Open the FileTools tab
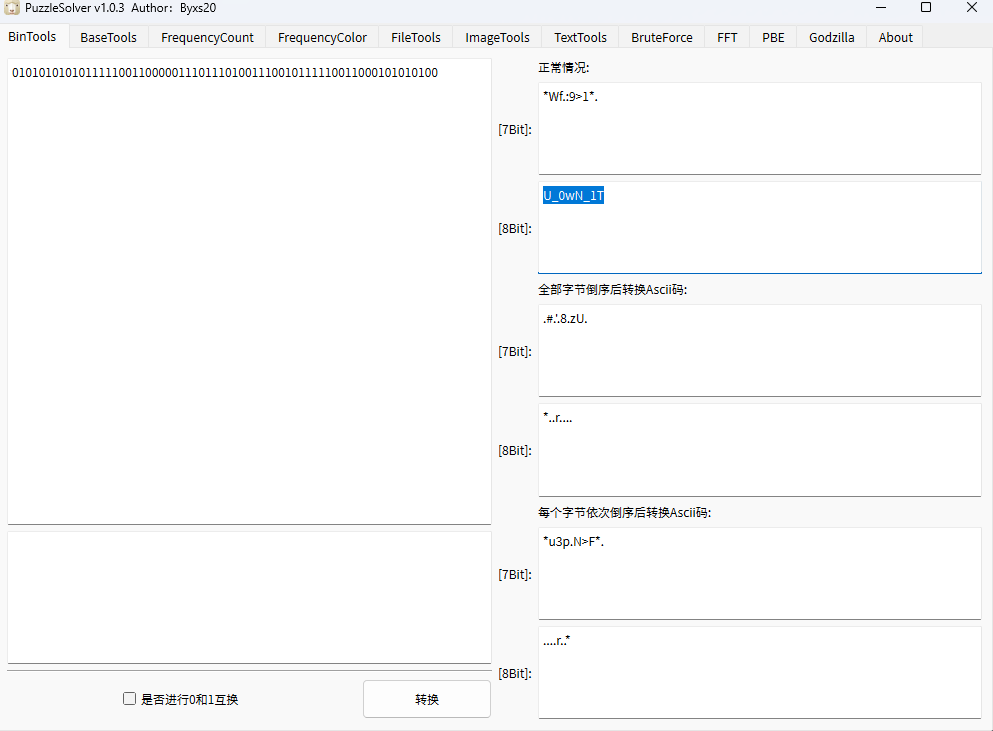 [415, 37]
